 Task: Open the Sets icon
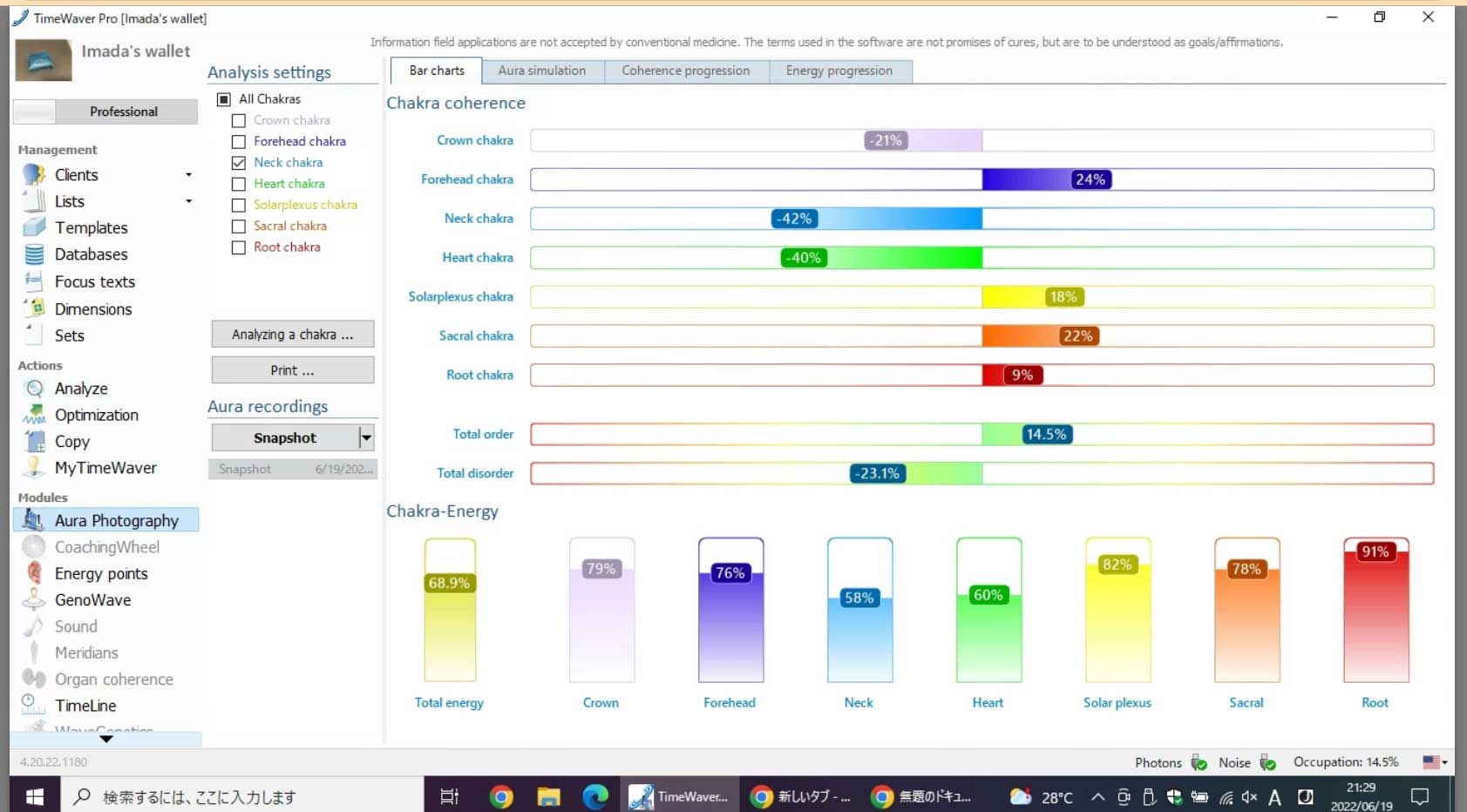point(34,335)
